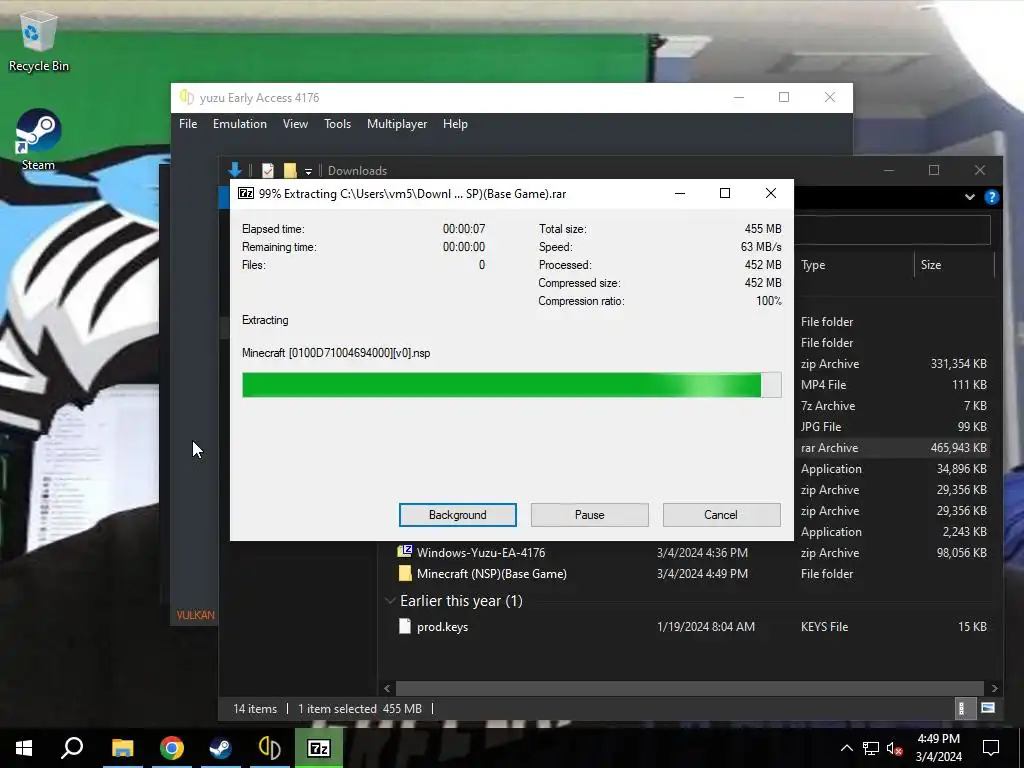Open the Steam desktop shortcut

pyautogui.click(x=39, y=139)
